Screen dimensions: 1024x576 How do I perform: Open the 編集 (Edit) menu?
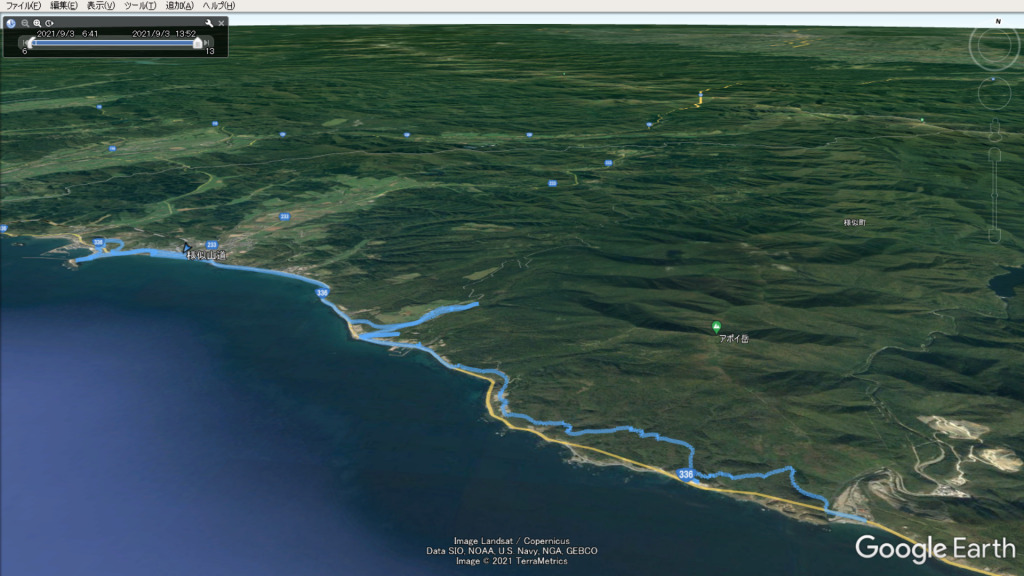click(64, 6)
